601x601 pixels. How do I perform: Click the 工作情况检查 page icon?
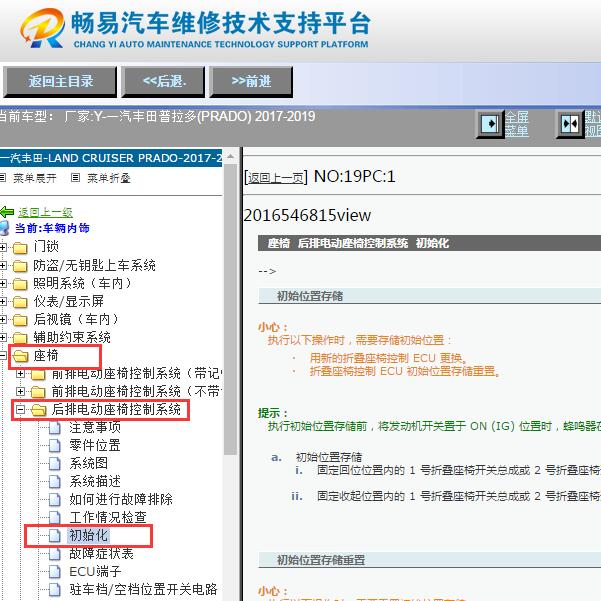tap(54, 517)
